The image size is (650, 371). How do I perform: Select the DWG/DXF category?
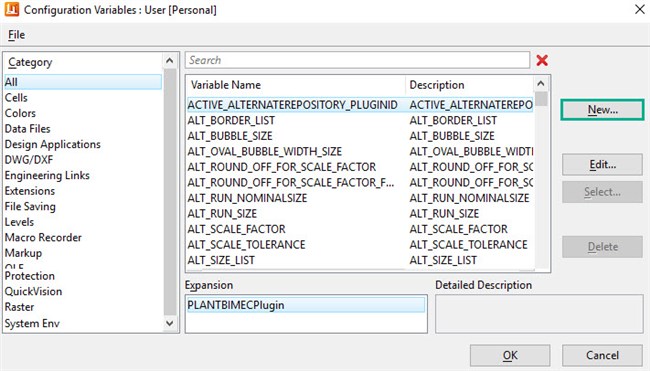click(x=29, y=160)
